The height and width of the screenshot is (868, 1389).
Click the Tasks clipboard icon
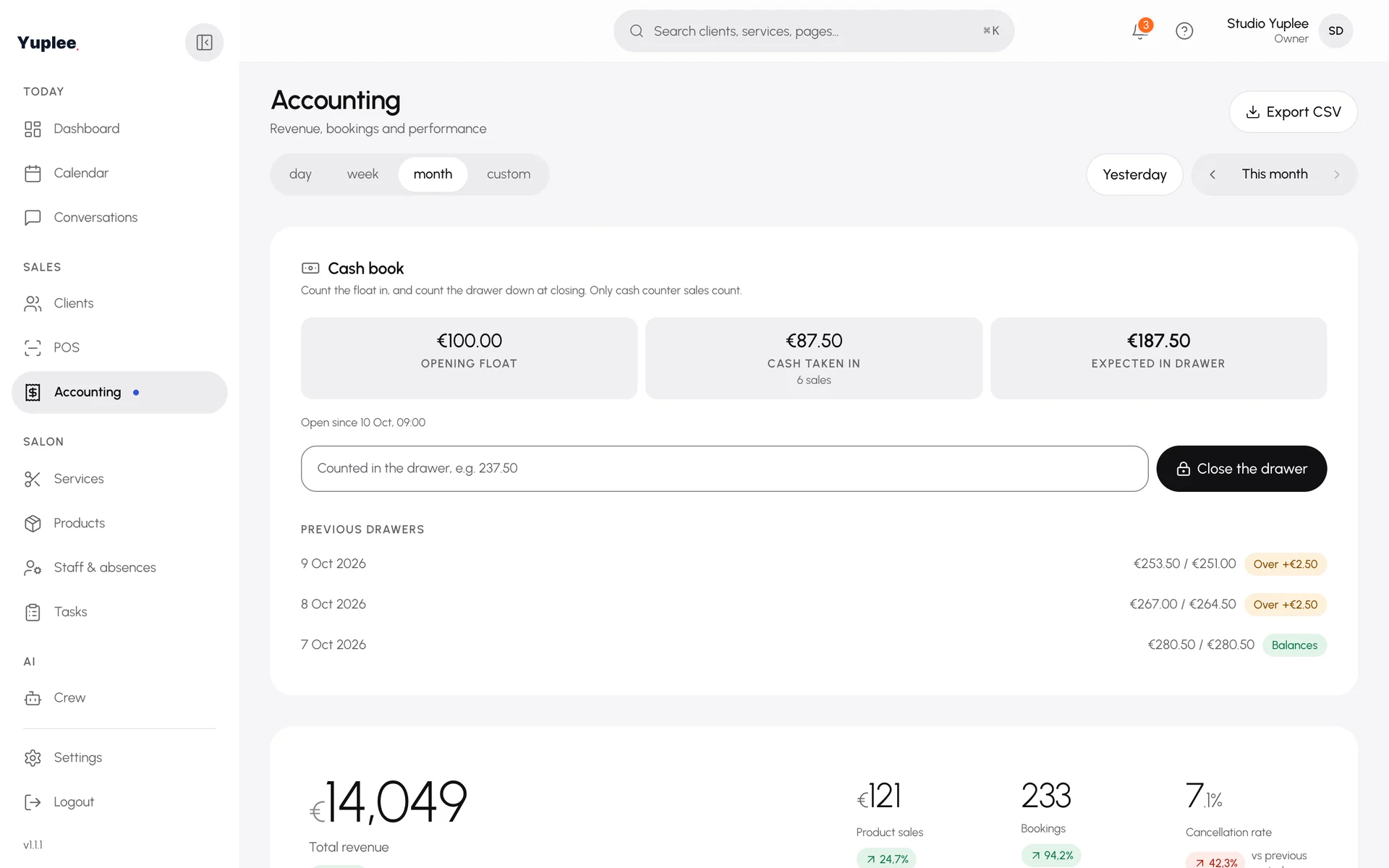[x=33, y=612]
